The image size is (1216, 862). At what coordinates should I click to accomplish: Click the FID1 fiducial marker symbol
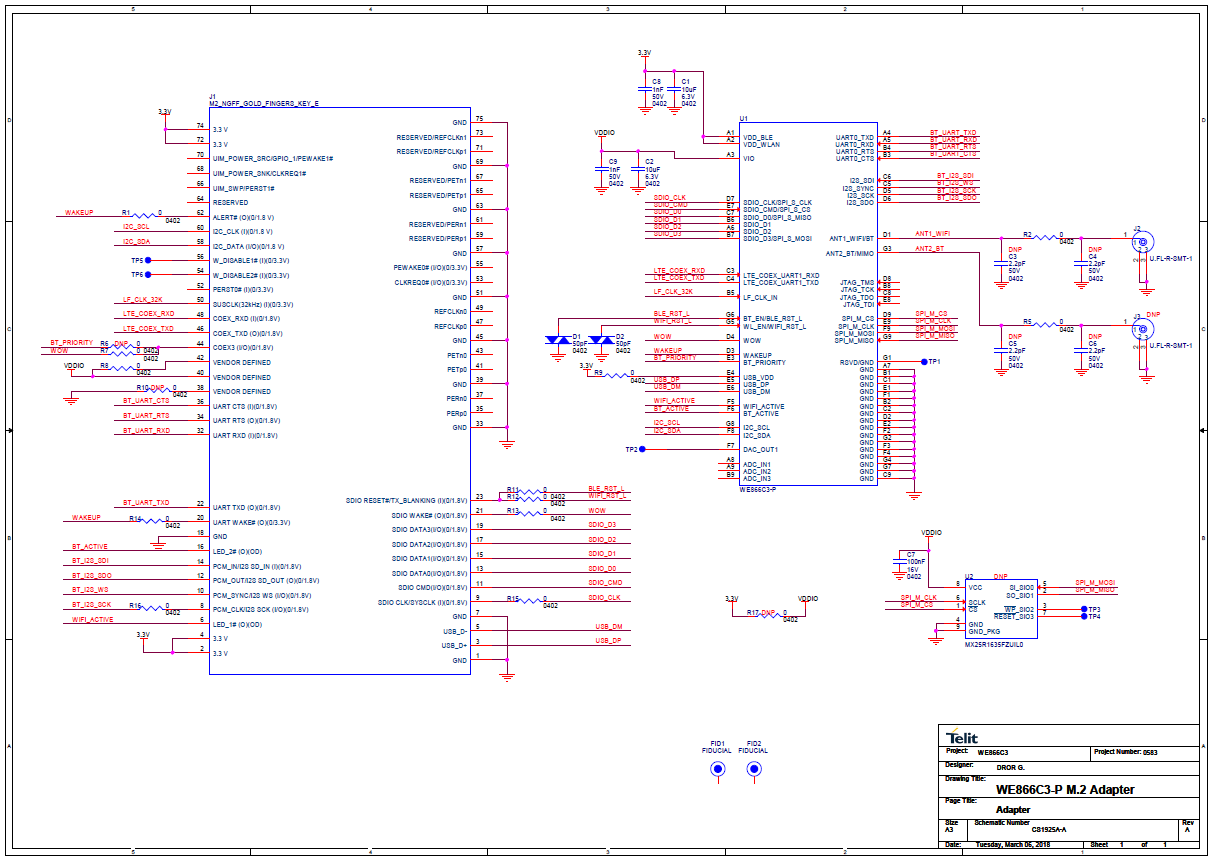[x=717, y=768]
